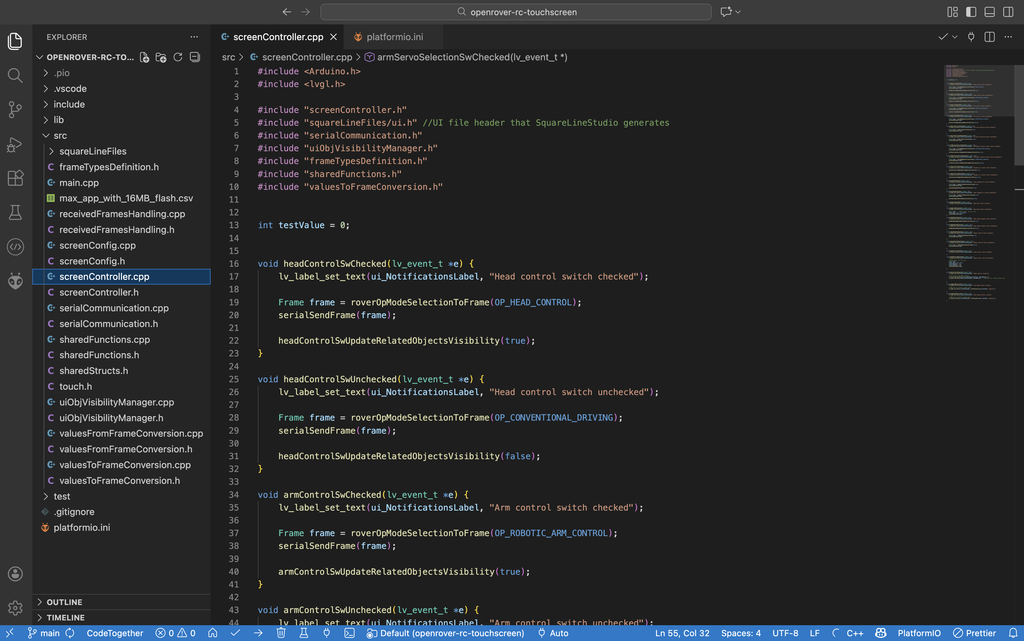
Task: Toggle the primary sidebar layout button
Action: point(971,12)
